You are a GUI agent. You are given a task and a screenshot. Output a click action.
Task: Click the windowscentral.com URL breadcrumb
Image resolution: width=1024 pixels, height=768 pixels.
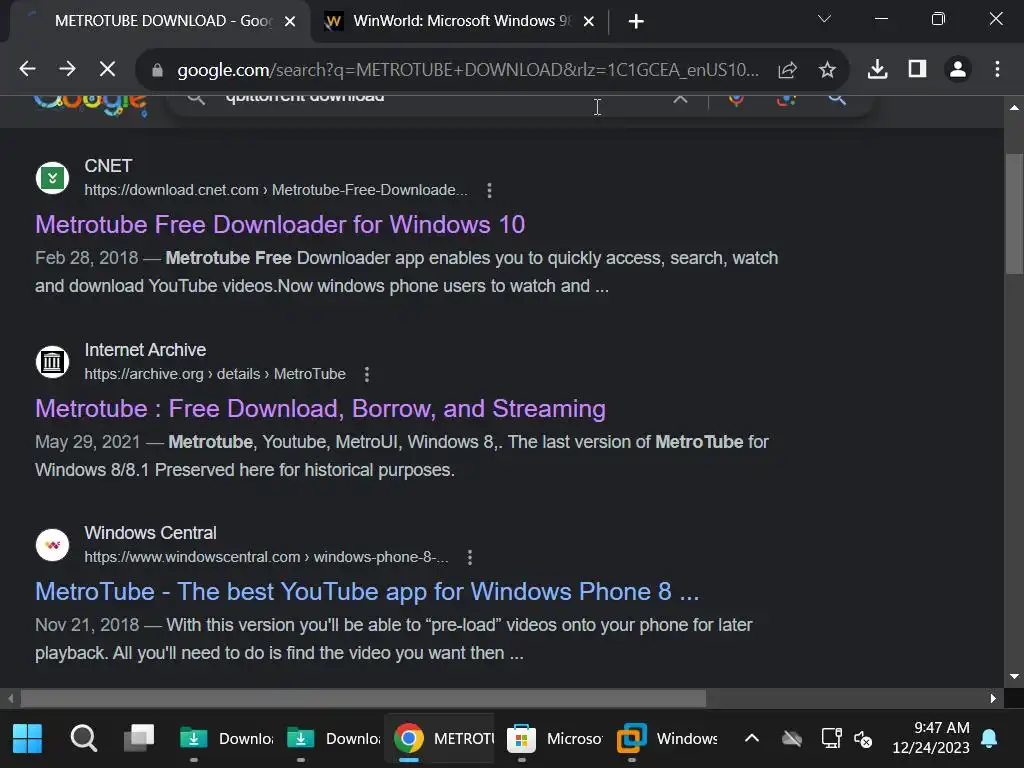click(x=266, y=557)
